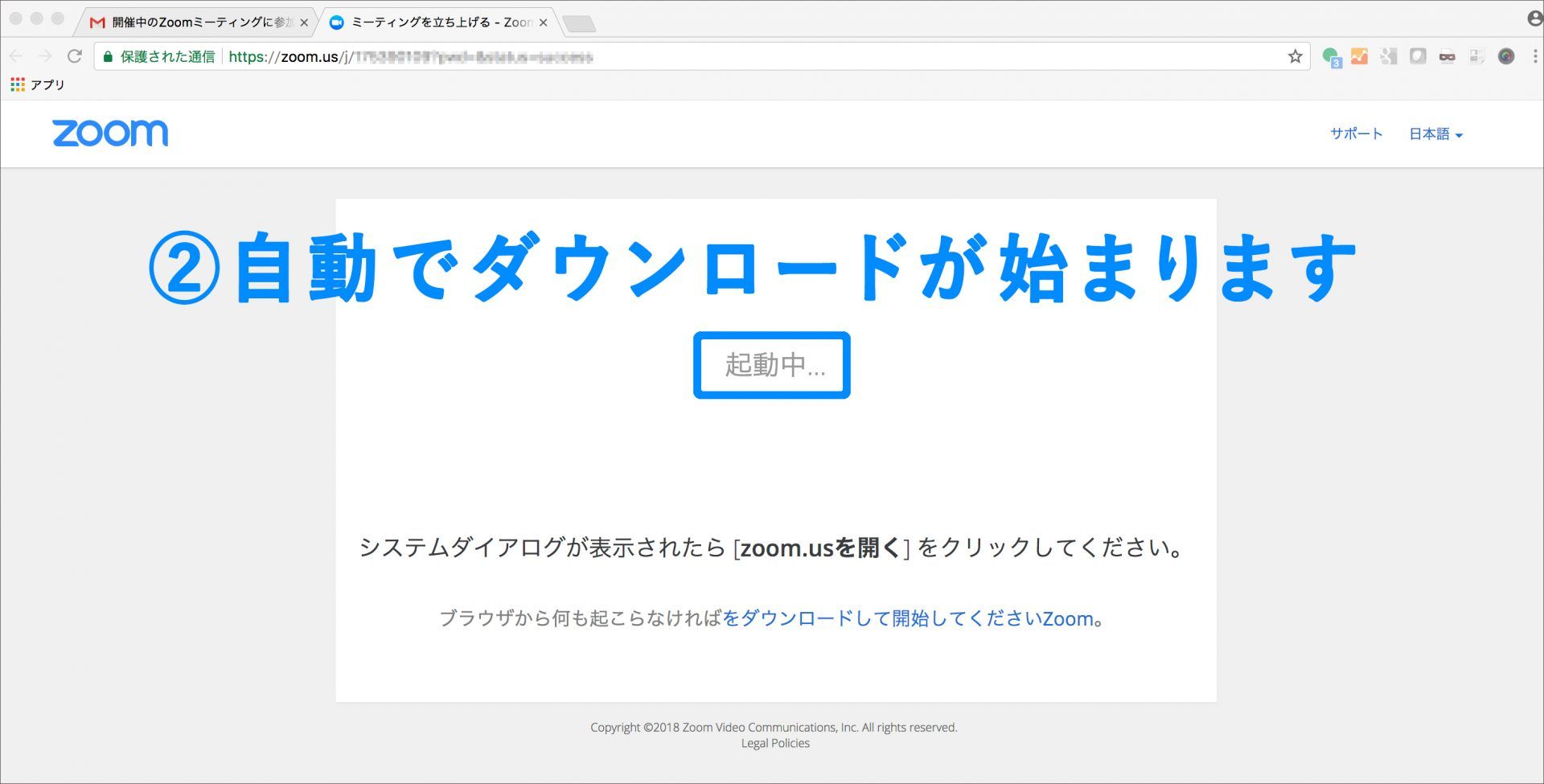This screenshot has width=1544, height=784.
Task: Open the Legal Policies footer link
Action: point(775,743)
